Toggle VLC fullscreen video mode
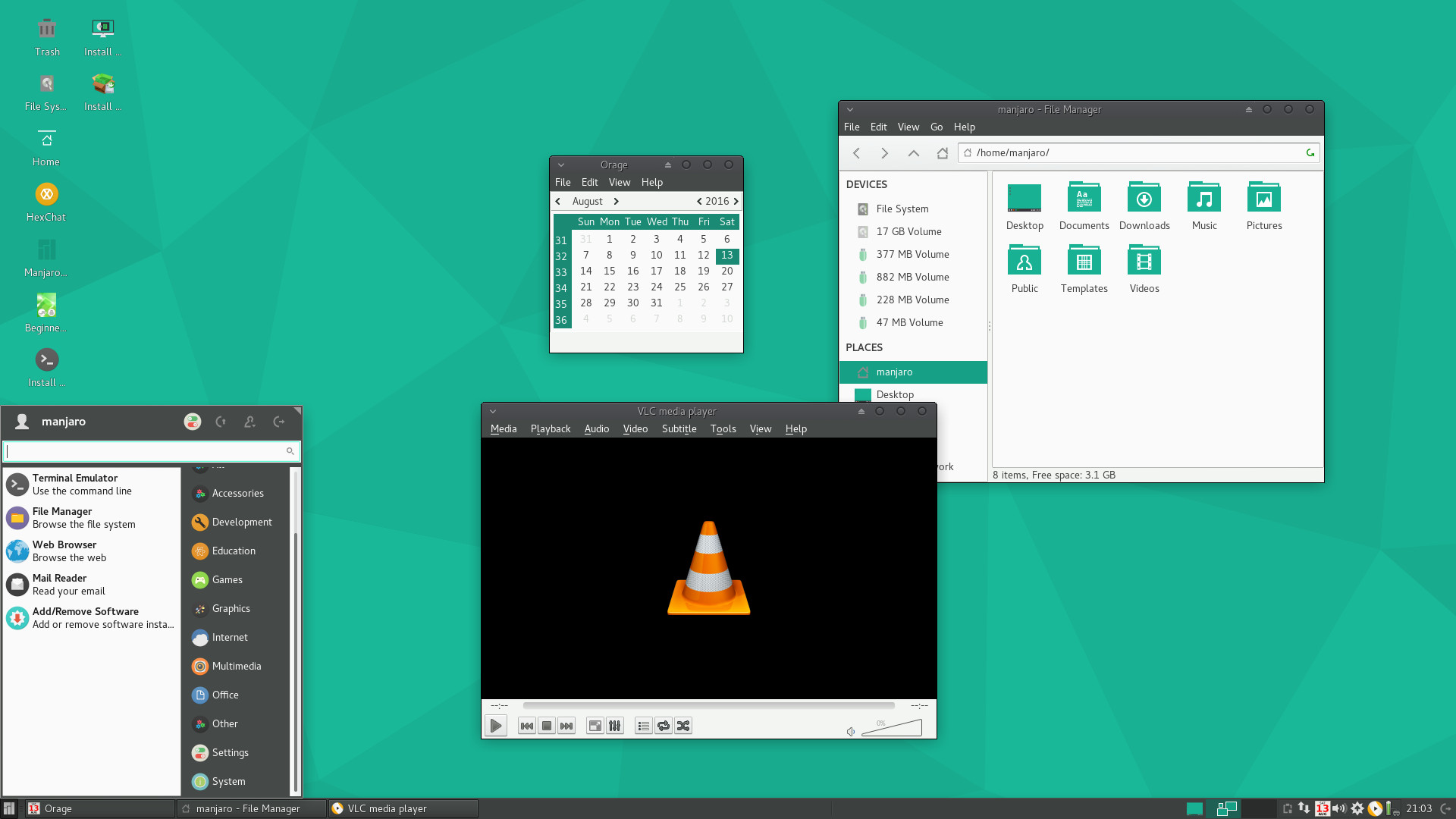The image size is (1456, 819). coord(595,726)
